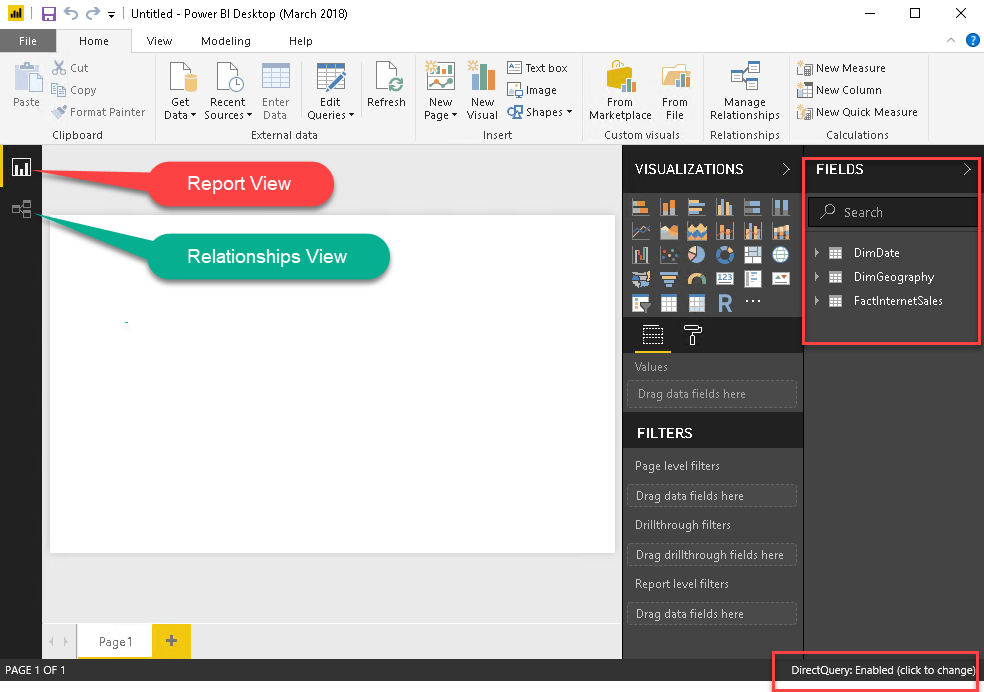Switch to Report View in the sidebar

coord(21,168)
